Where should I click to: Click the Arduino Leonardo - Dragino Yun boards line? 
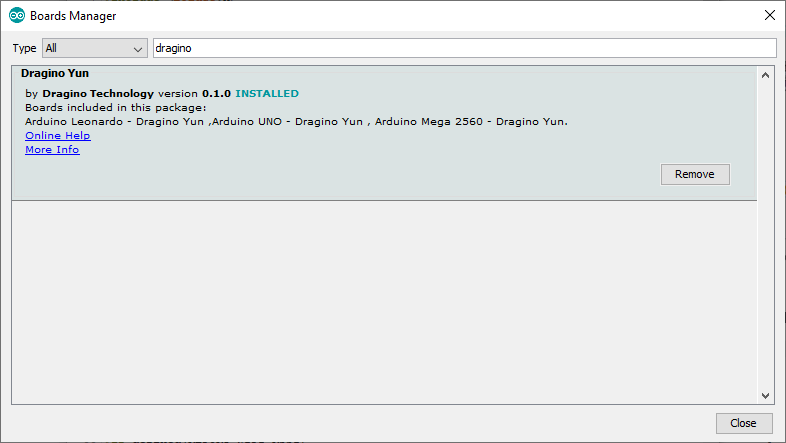[x=296, y=121]
